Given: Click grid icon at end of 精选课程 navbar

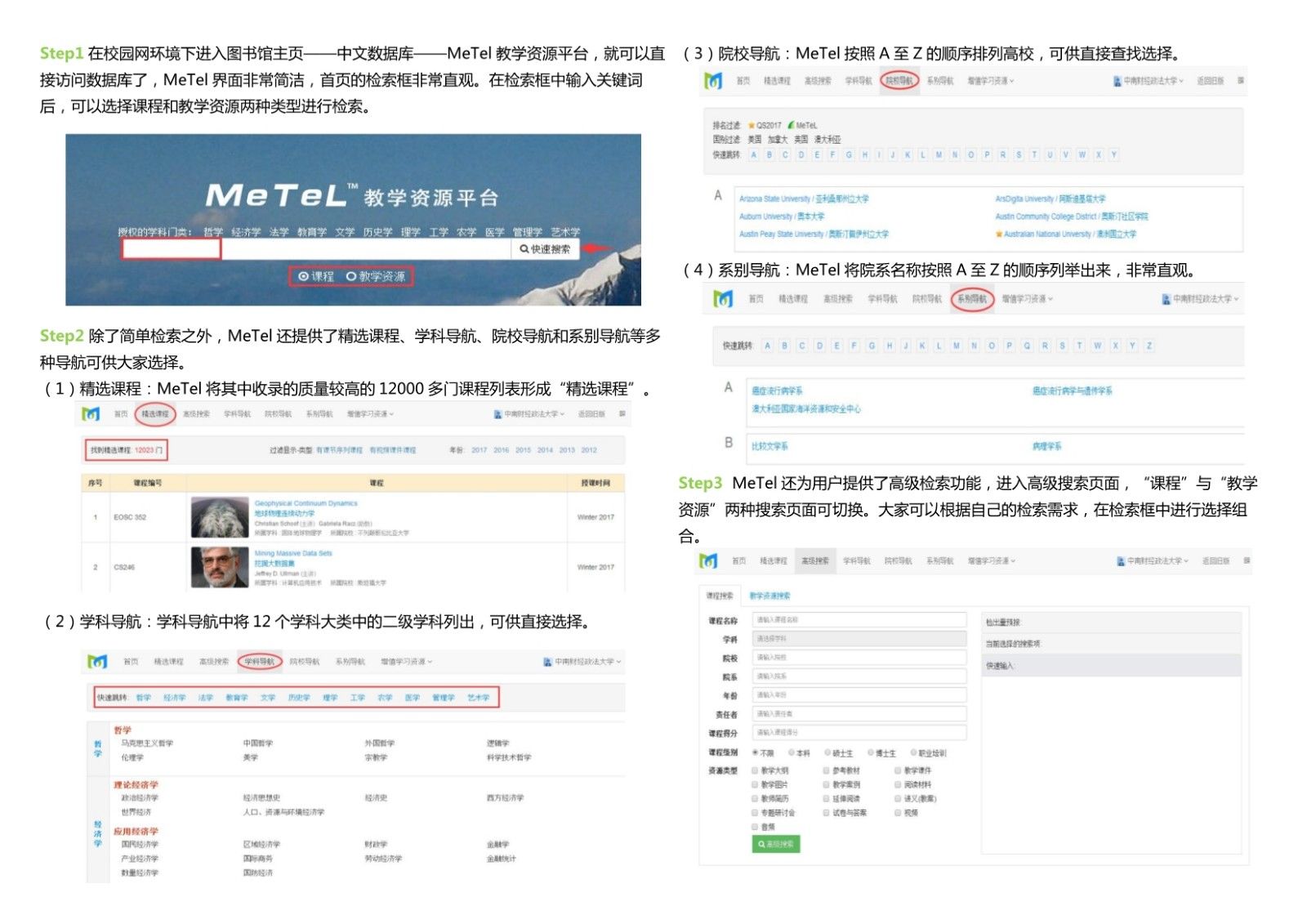Looking at the screenshot, I should click(622, 414).
